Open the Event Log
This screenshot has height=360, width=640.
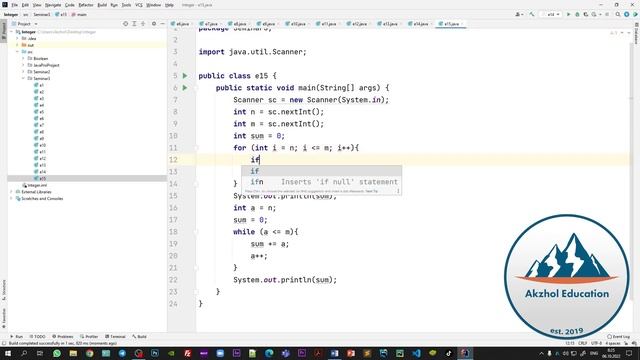coord(619,337)
